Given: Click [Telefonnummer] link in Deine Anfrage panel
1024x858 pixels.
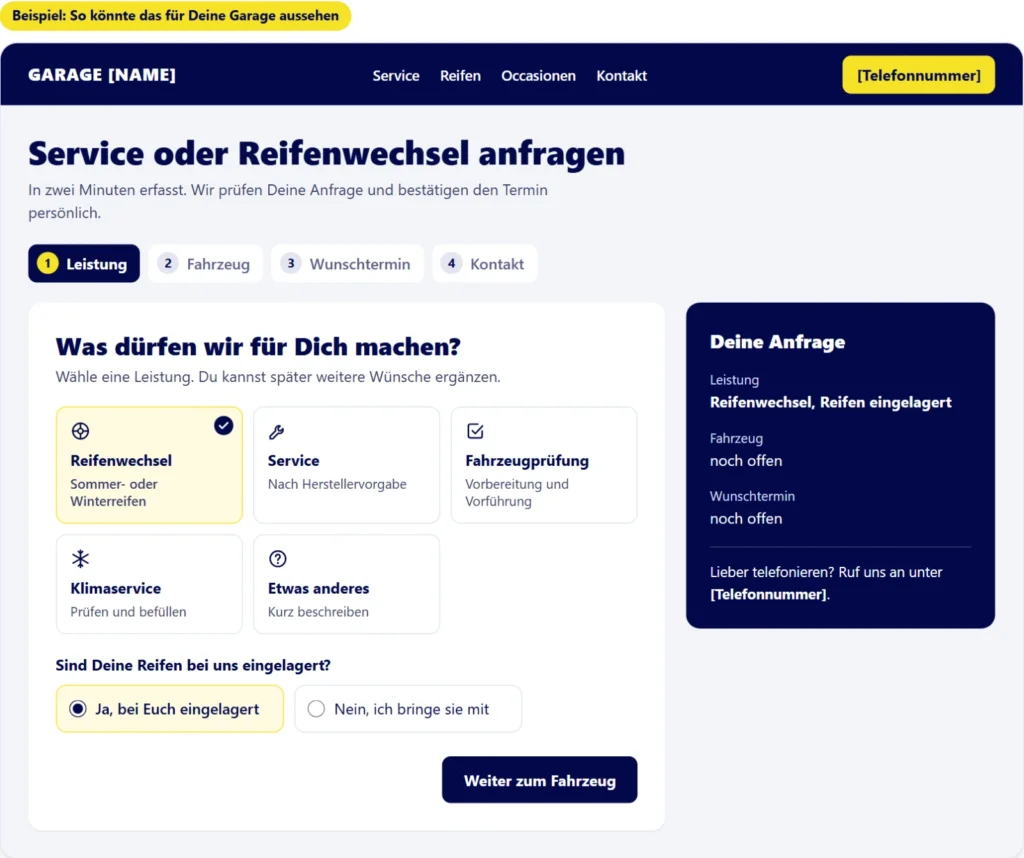Looking at the screenshot, I should [x=769, y=595].
